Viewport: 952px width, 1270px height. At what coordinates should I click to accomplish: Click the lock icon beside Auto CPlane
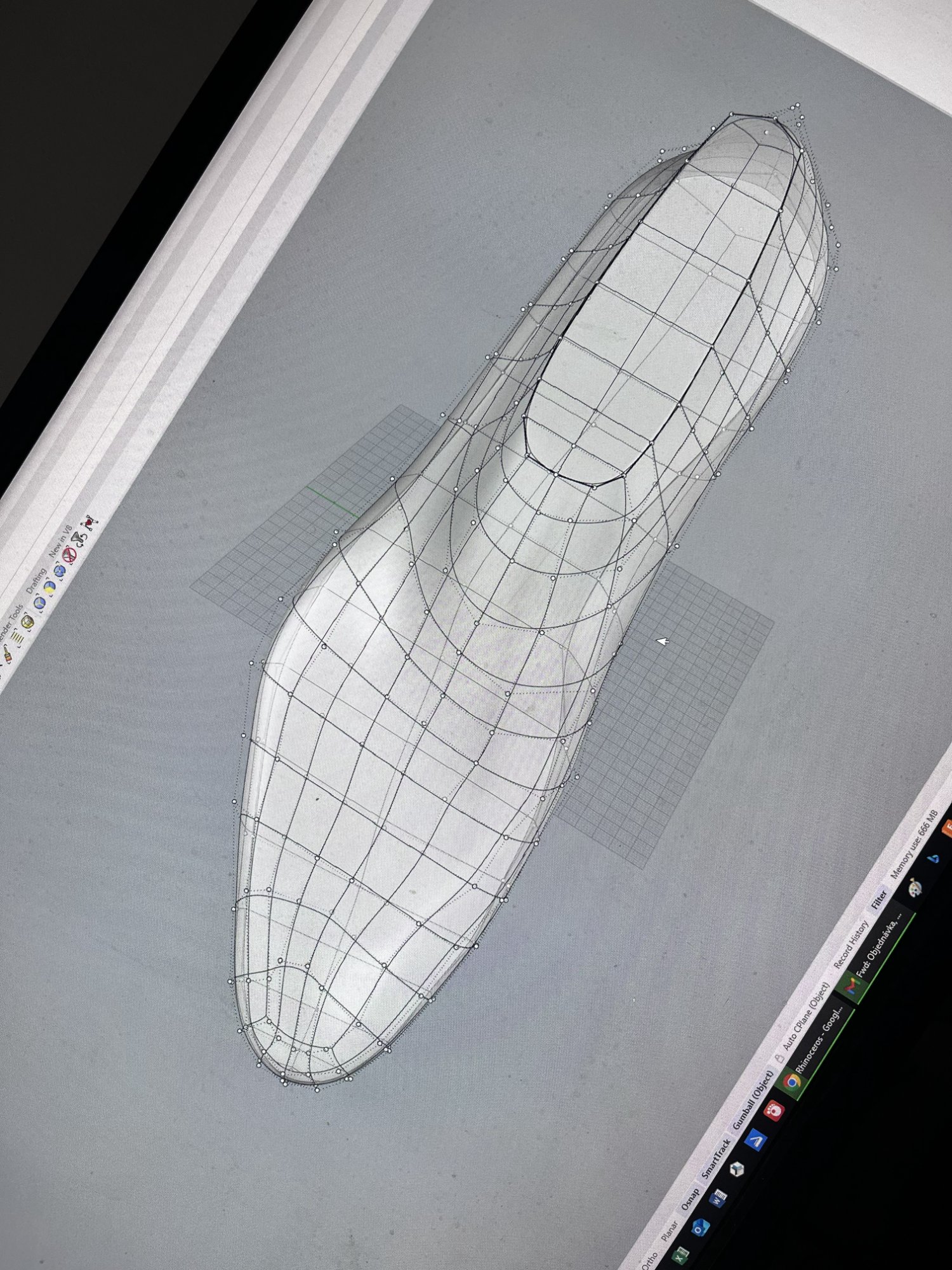pyautogui.click(x=779, y=1058)
